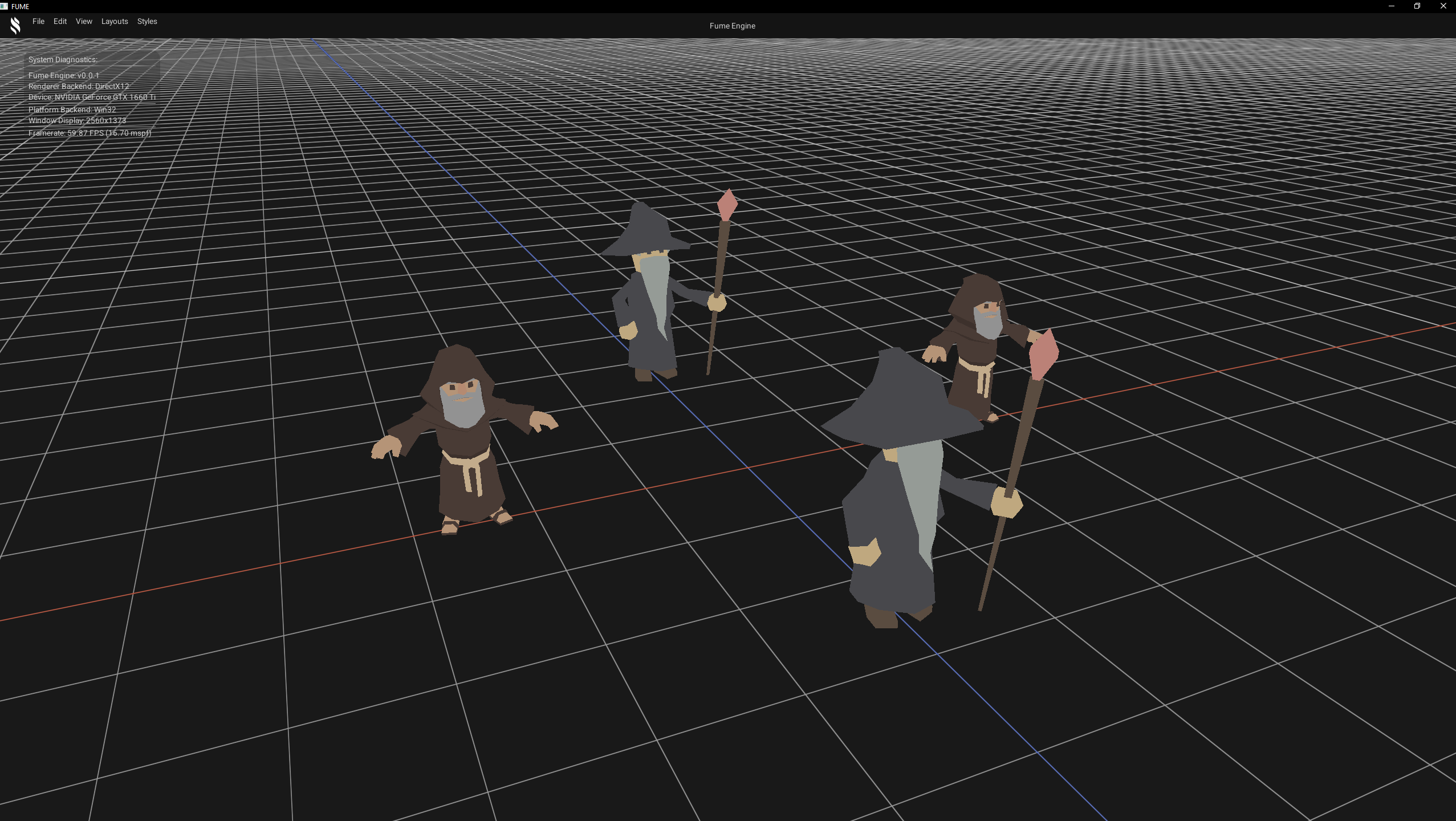
Task: Click the pink gem on foreground staff
Action: pos(1044,353)
